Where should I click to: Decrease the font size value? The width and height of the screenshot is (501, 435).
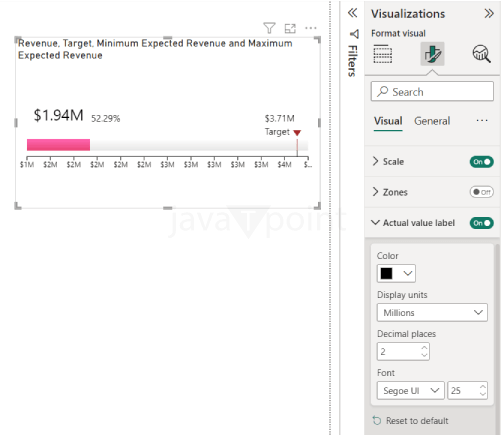[x=482, y=394]
